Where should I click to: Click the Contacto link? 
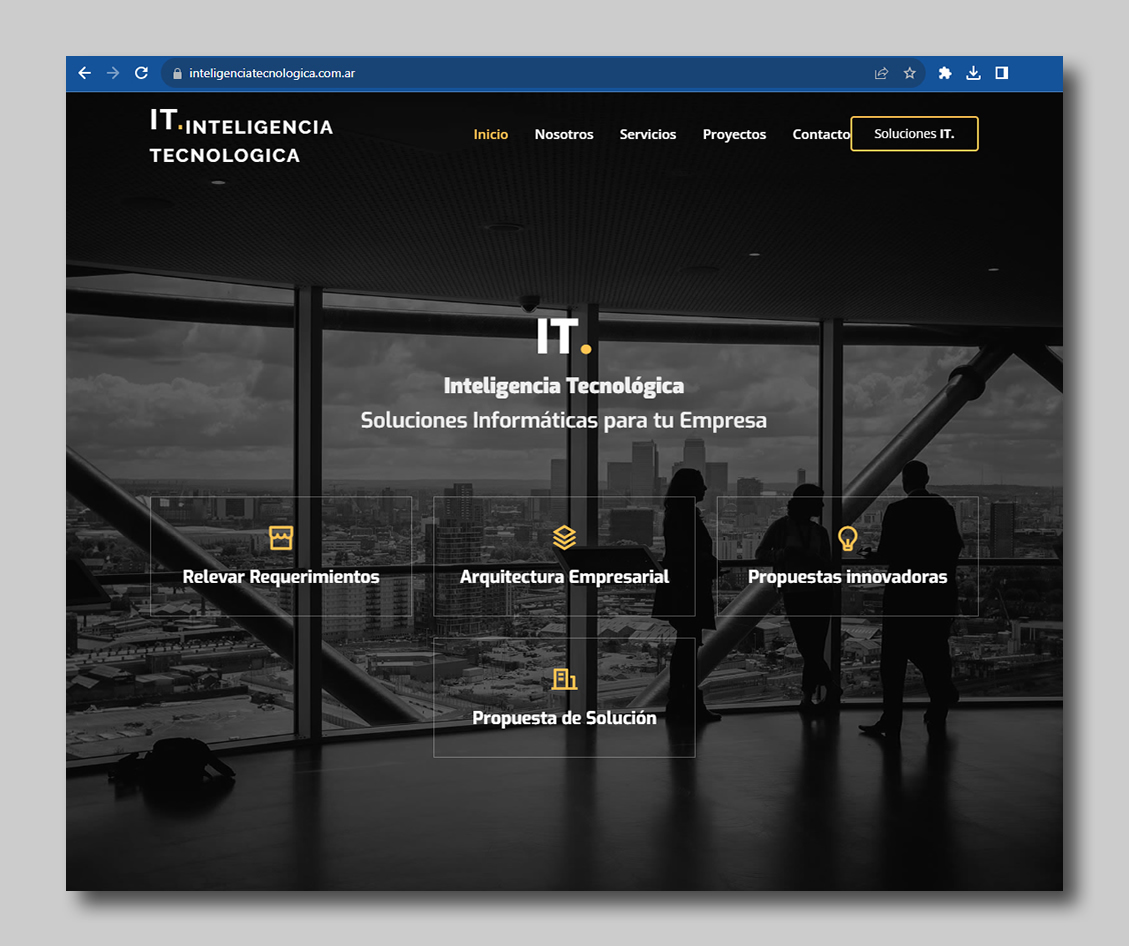coord(820,134)
